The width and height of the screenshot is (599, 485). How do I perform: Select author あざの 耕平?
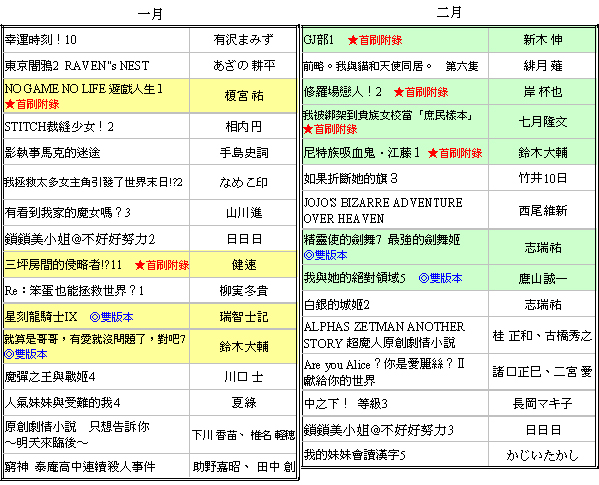click(244, 66)
